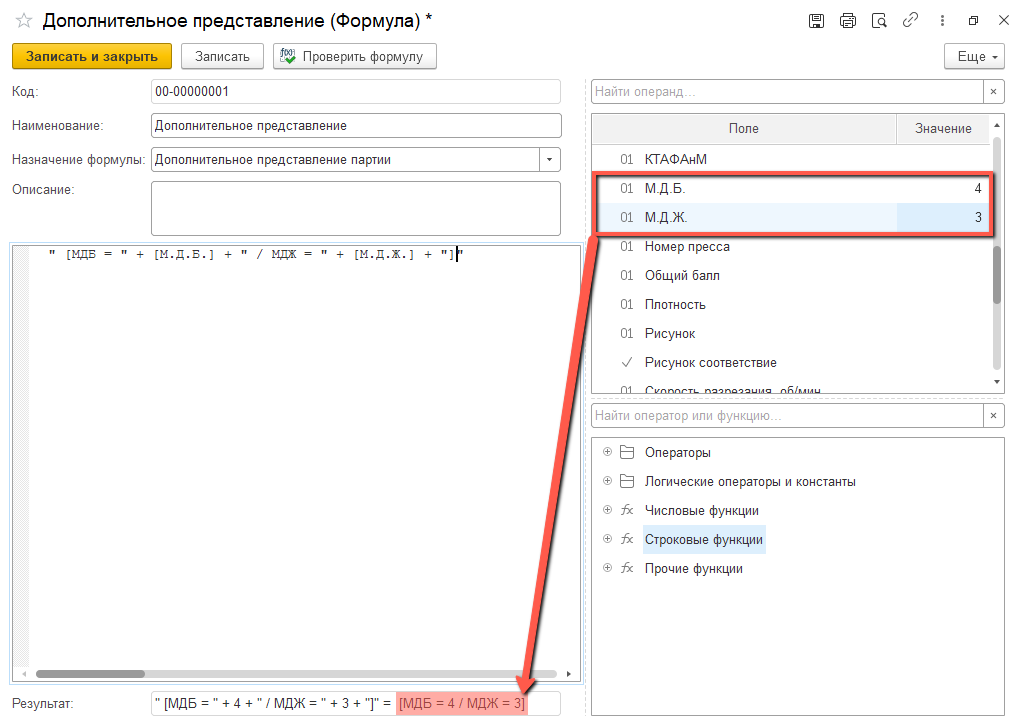
Task: Get a link using the chain icon
Action: coord(910,21)
